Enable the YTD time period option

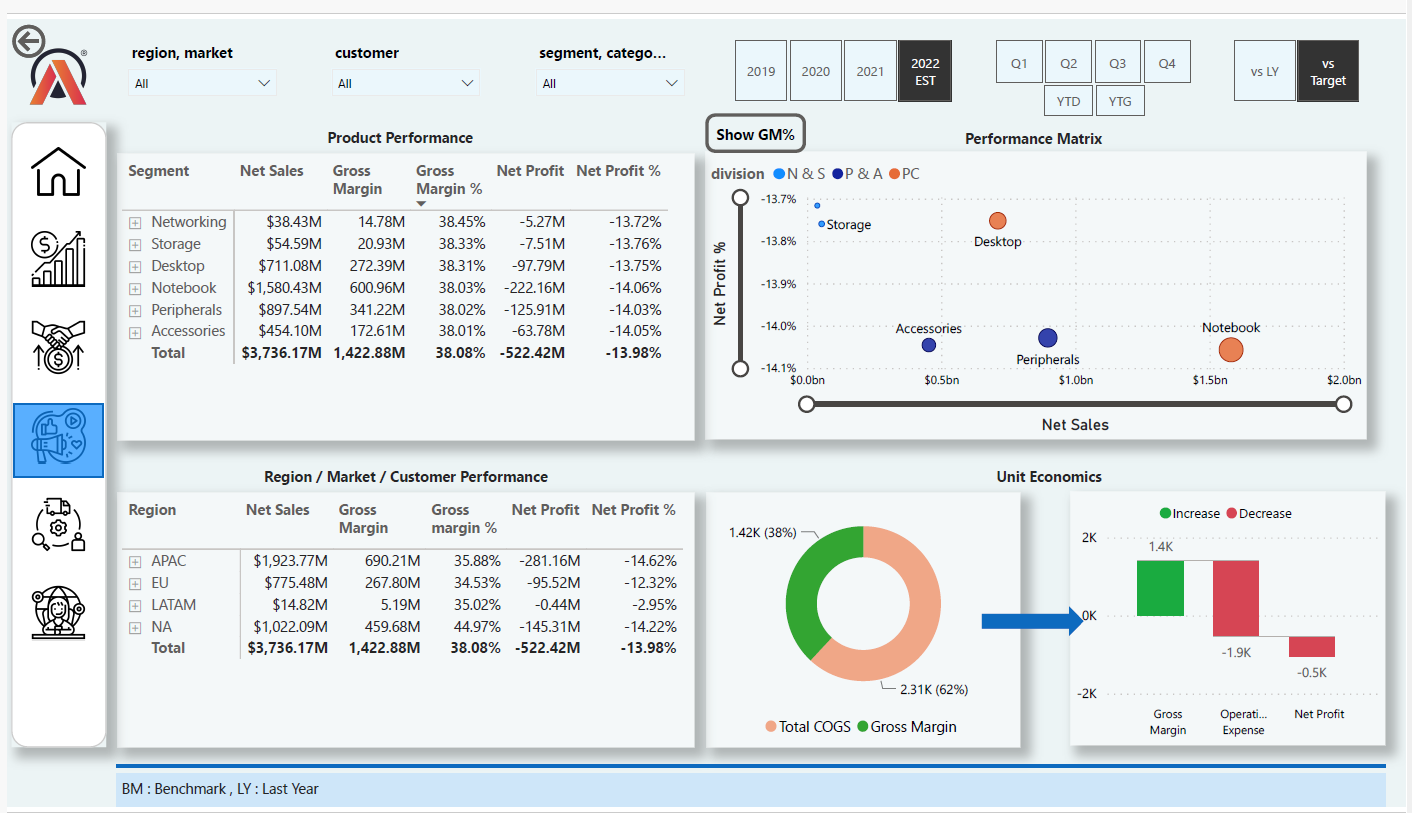point(1068,100)
